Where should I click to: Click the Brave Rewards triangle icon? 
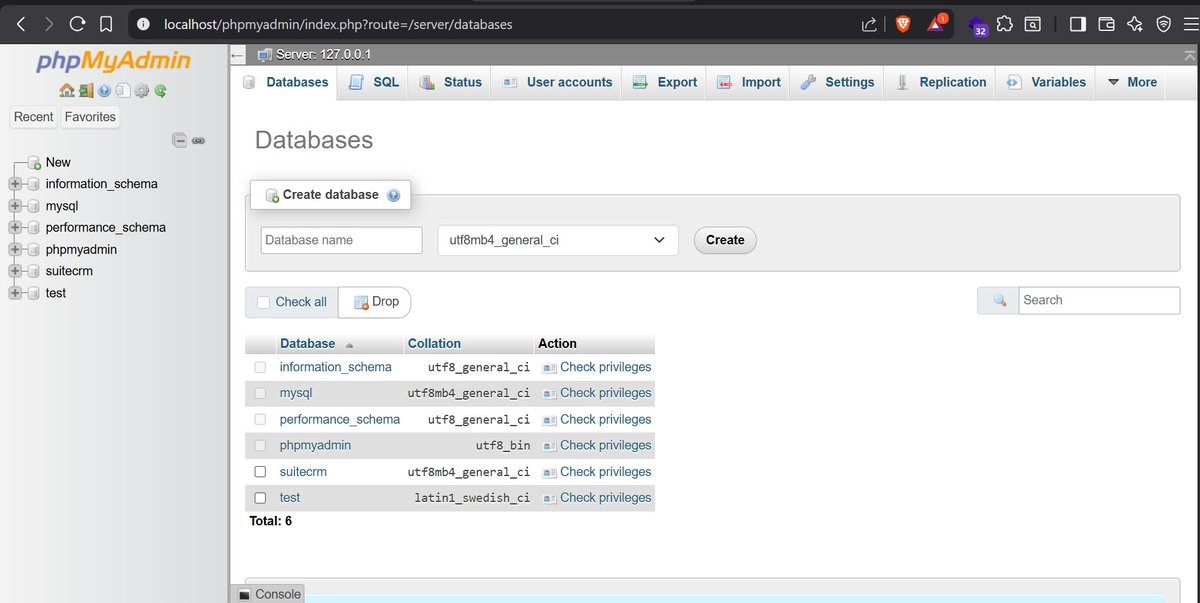[936, 24]
